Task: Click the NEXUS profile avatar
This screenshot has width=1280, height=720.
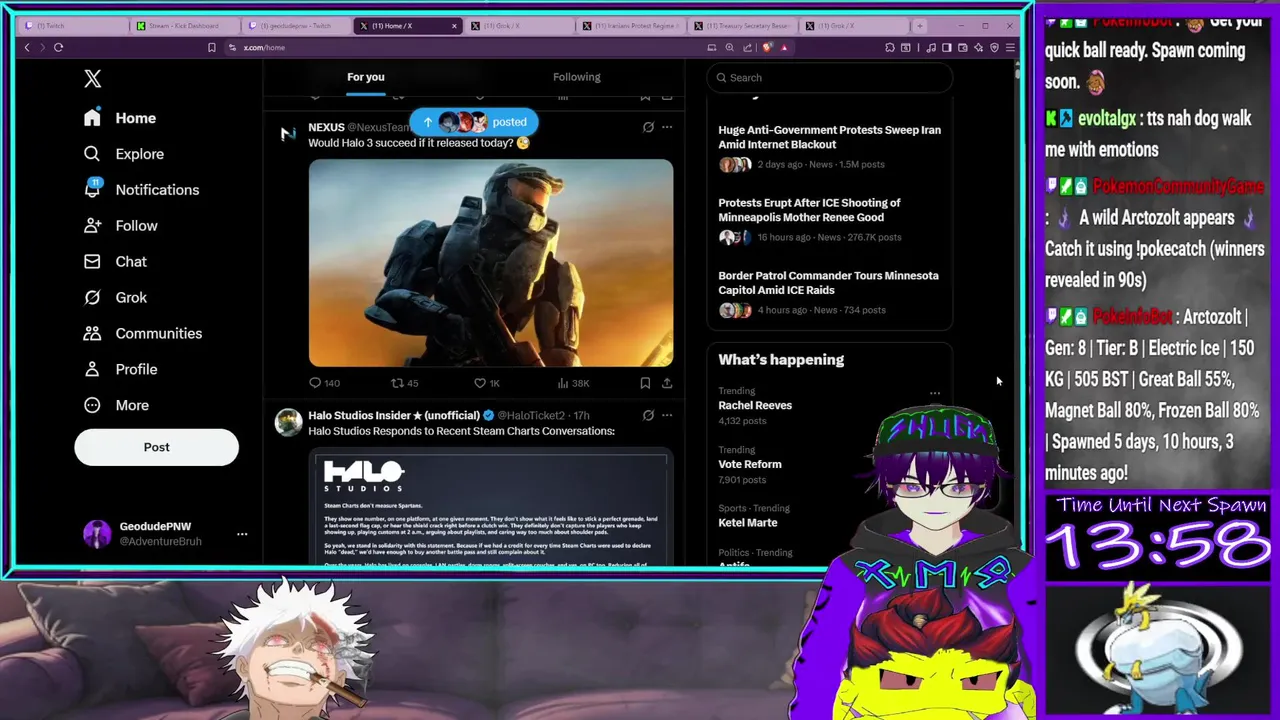Action: point(288,134)
